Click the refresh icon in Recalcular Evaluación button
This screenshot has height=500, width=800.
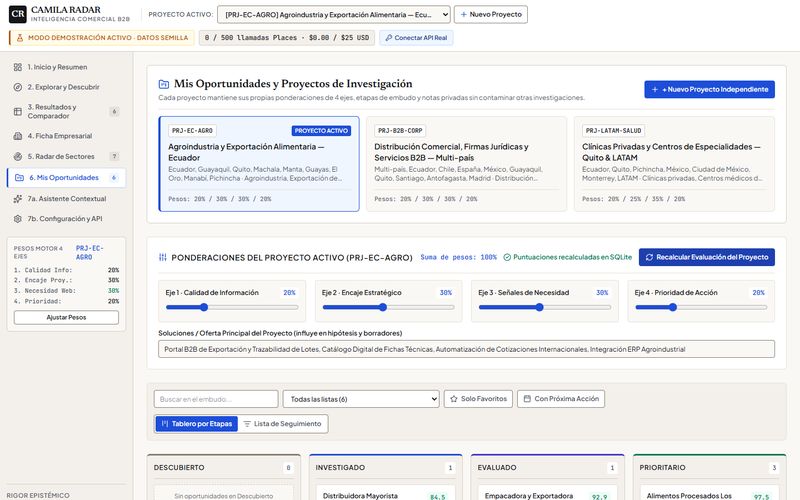649,258
